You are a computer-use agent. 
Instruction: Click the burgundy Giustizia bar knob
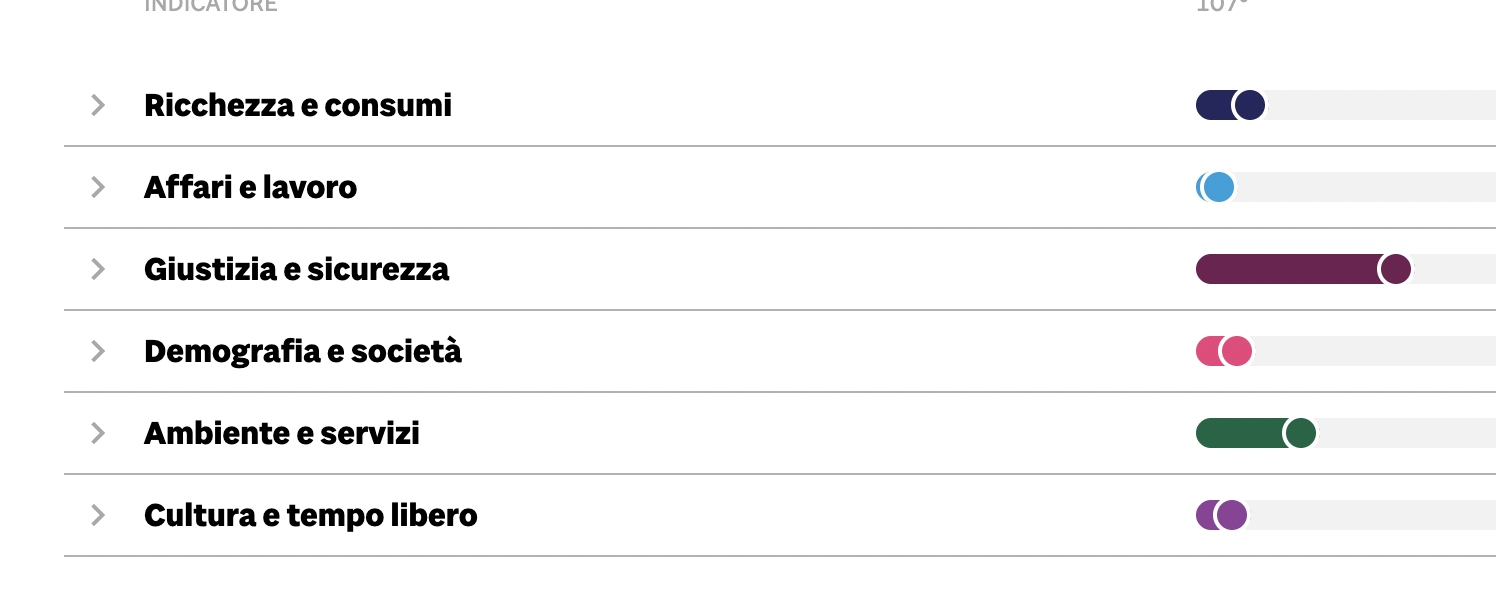coord(1395,269)
